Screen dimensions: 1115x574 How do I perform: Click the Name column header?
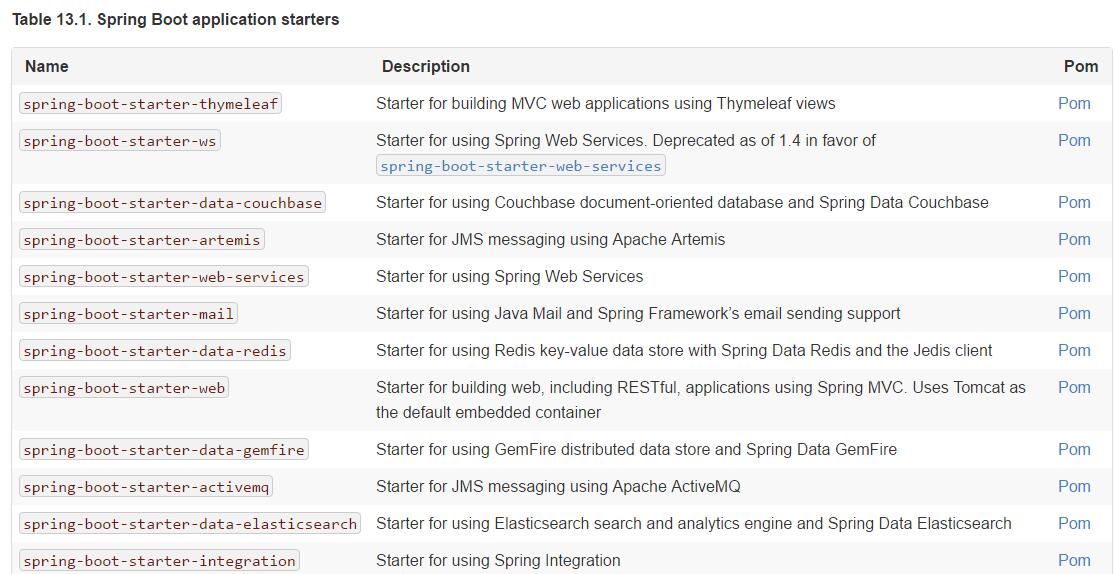[47, 66]
